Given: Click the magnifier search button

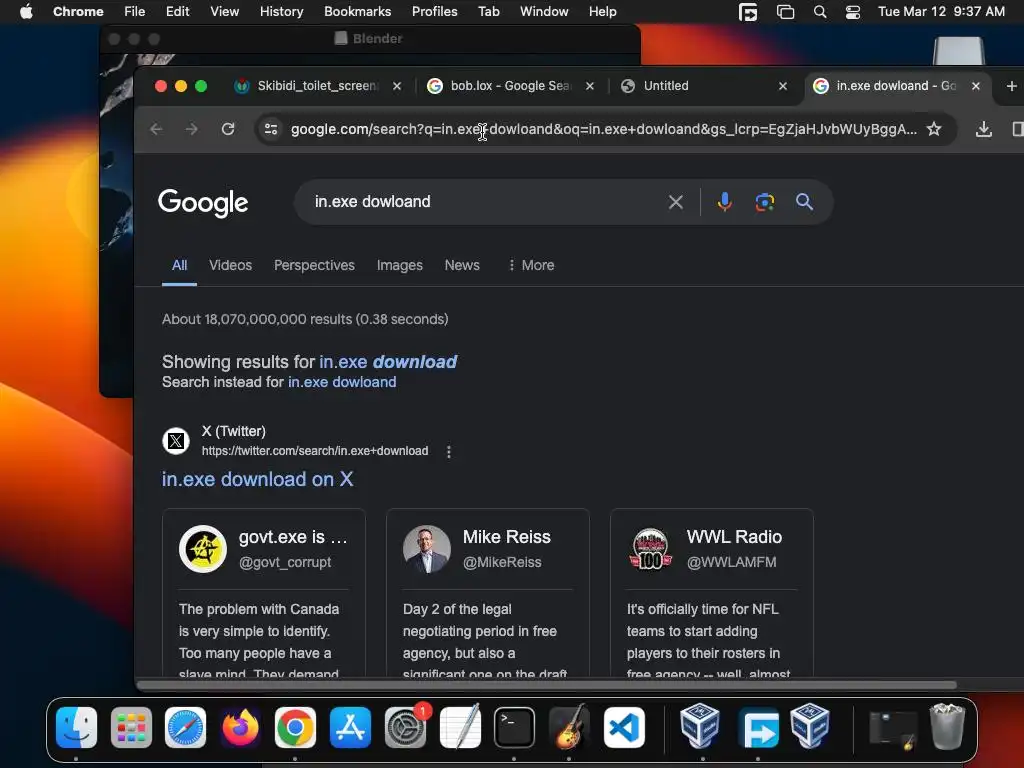Looking at the screenshot, I should tap(805, 202).
